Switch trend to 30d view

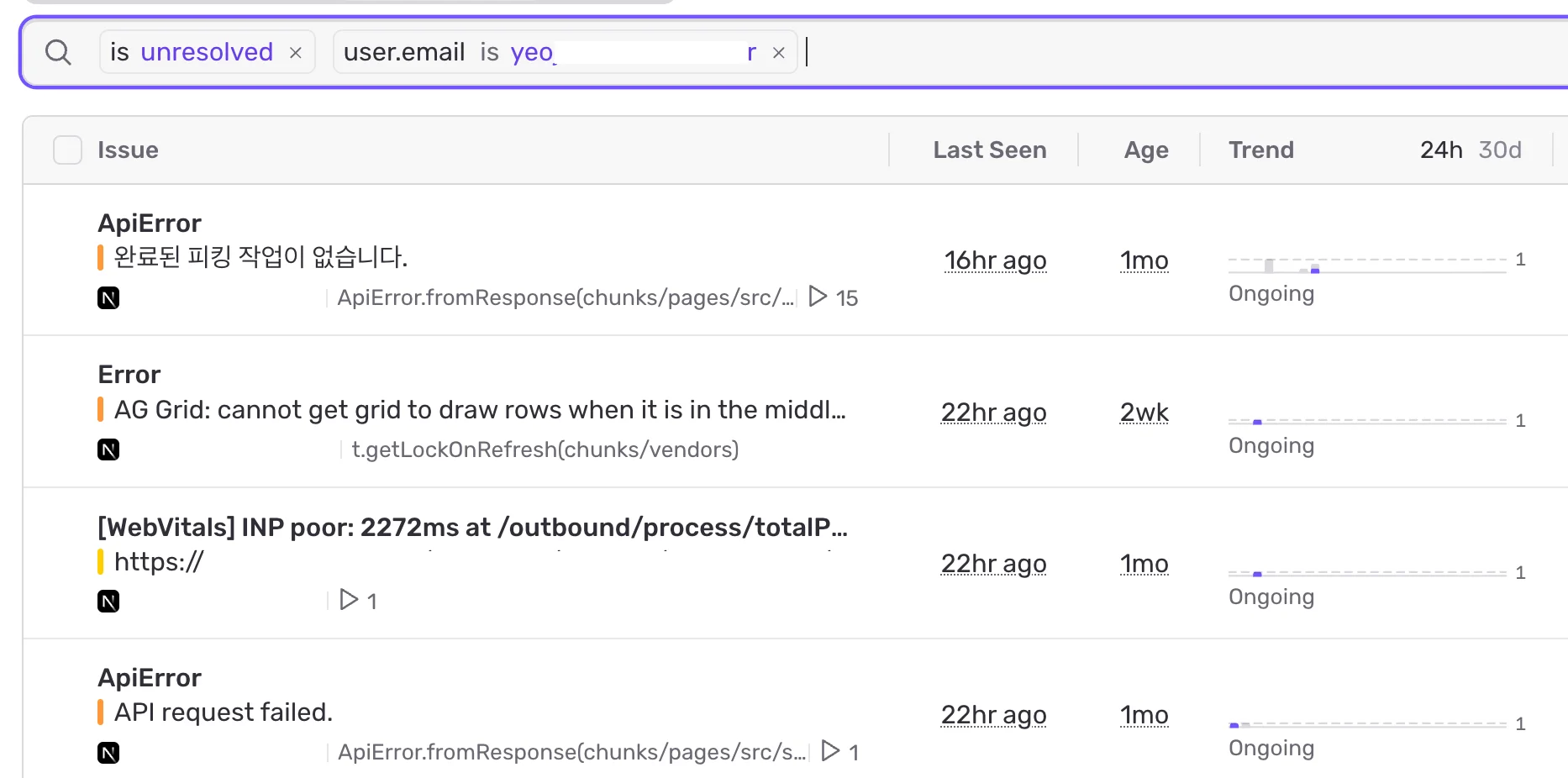click(1500, 150)
